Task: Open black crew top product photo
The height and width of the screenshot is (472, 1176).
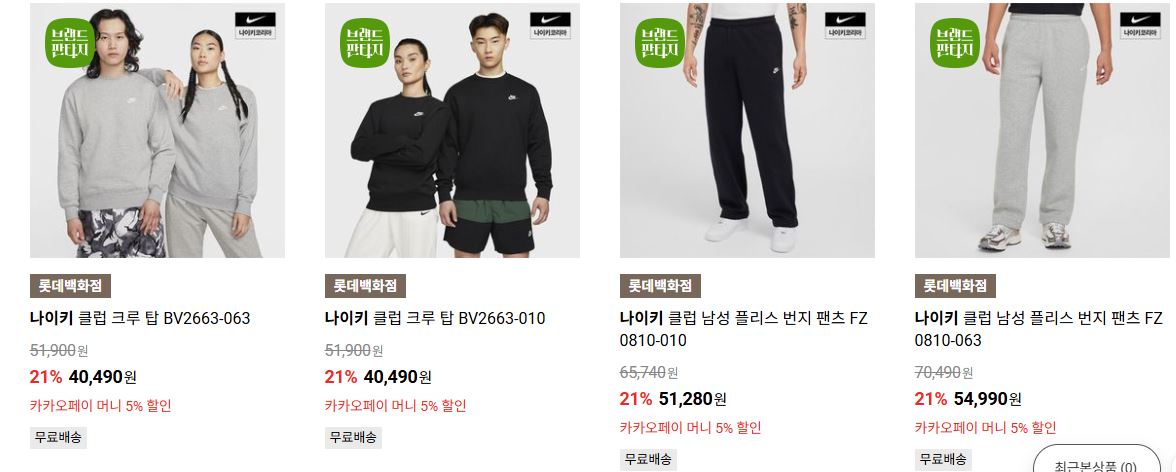Action: [452, 131]
